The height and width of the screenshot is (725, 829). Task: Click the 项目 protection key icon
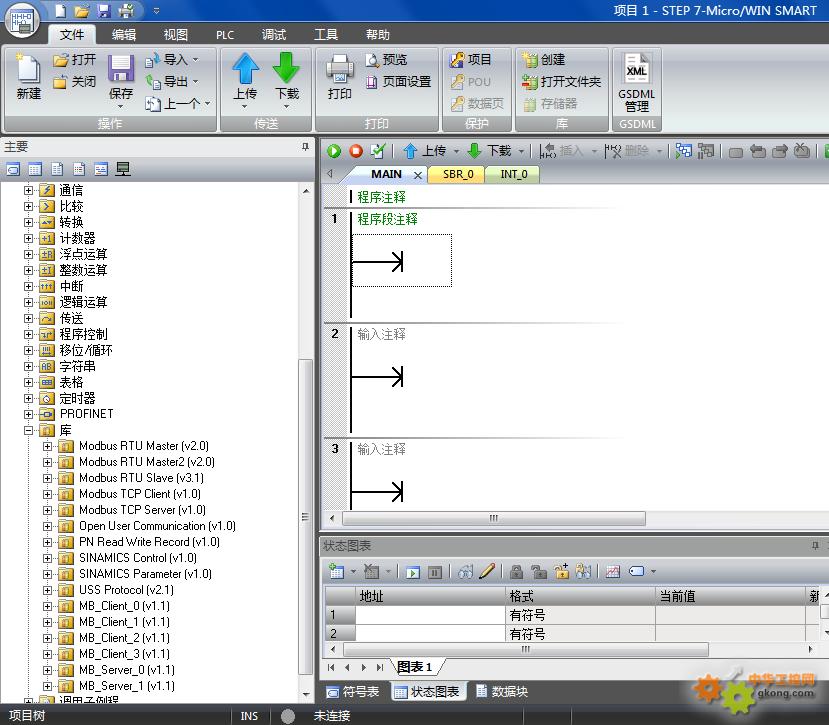(457, 60)
